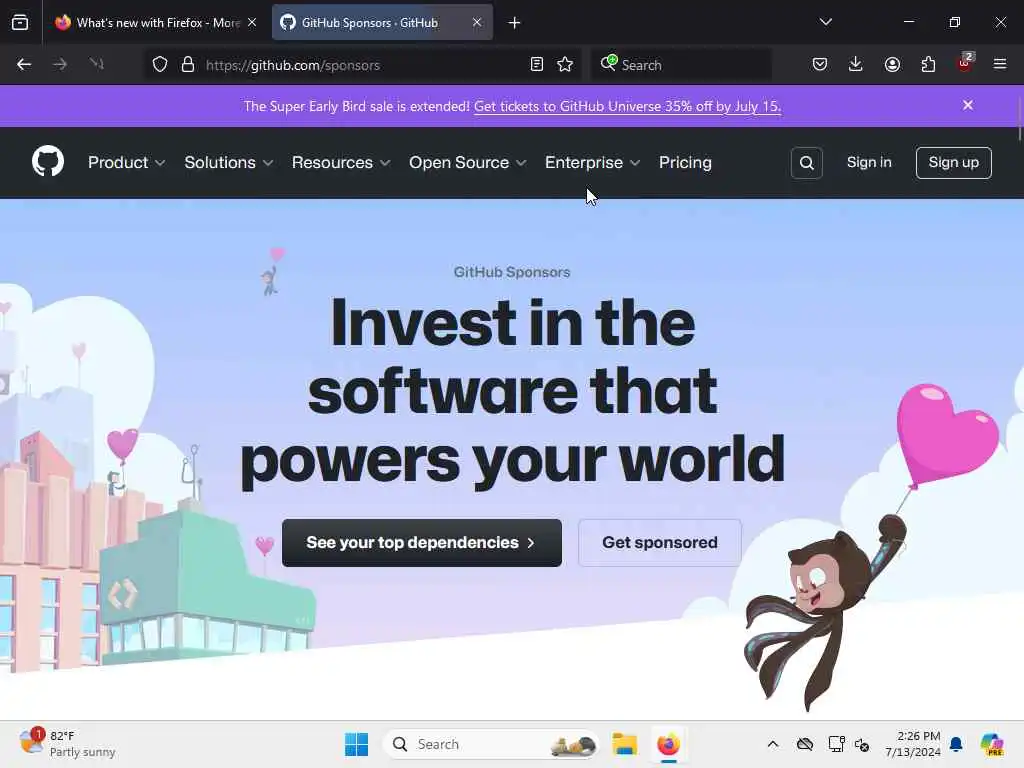
Task: Open the GitHub site search icon
Action: click(x=807, y=163)
